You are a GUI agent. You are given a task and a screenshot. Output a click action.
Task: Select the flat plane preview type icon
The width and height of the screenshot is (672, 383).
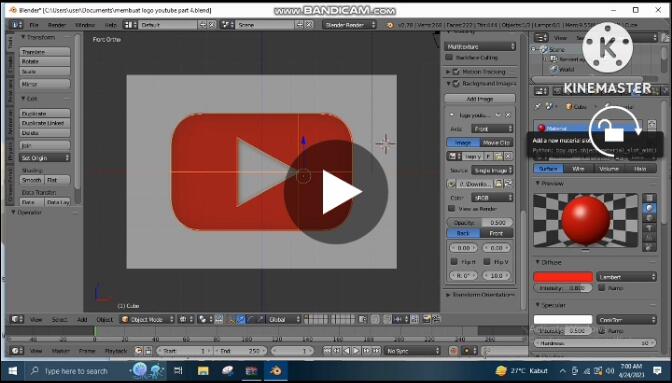[650, 198]
